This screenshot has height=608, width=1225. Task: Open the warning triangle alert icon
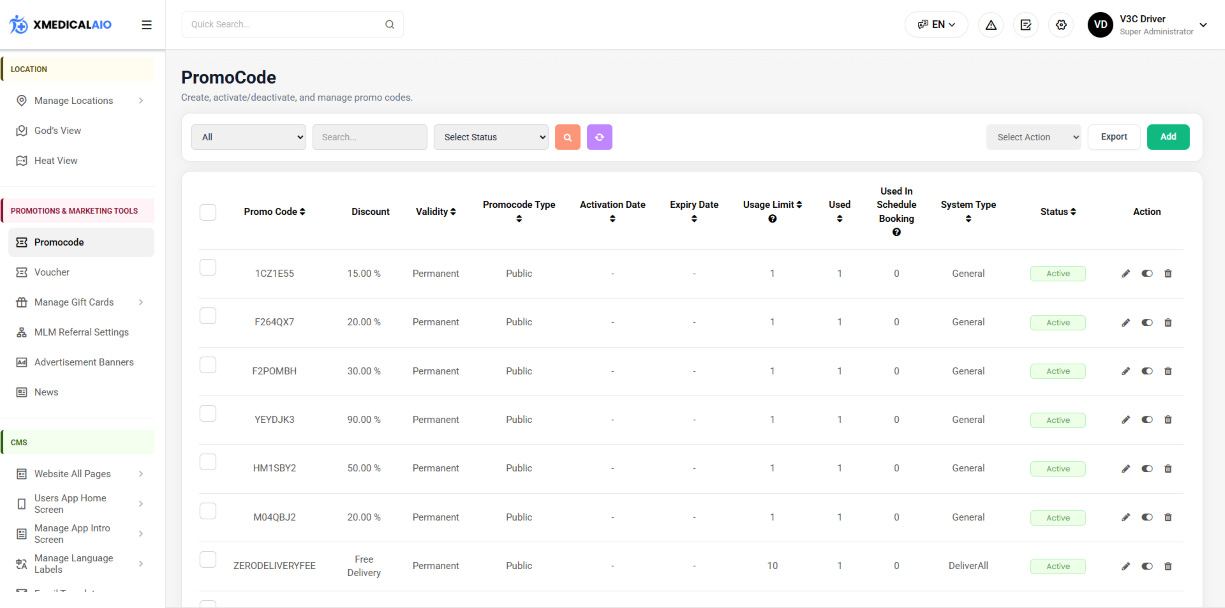[x=991, y=25]
